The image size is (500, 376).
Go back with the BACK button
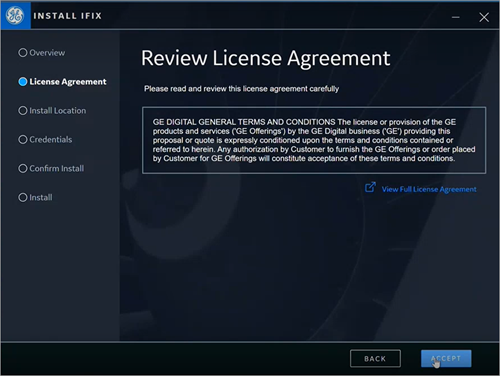[x=375, y=359]
